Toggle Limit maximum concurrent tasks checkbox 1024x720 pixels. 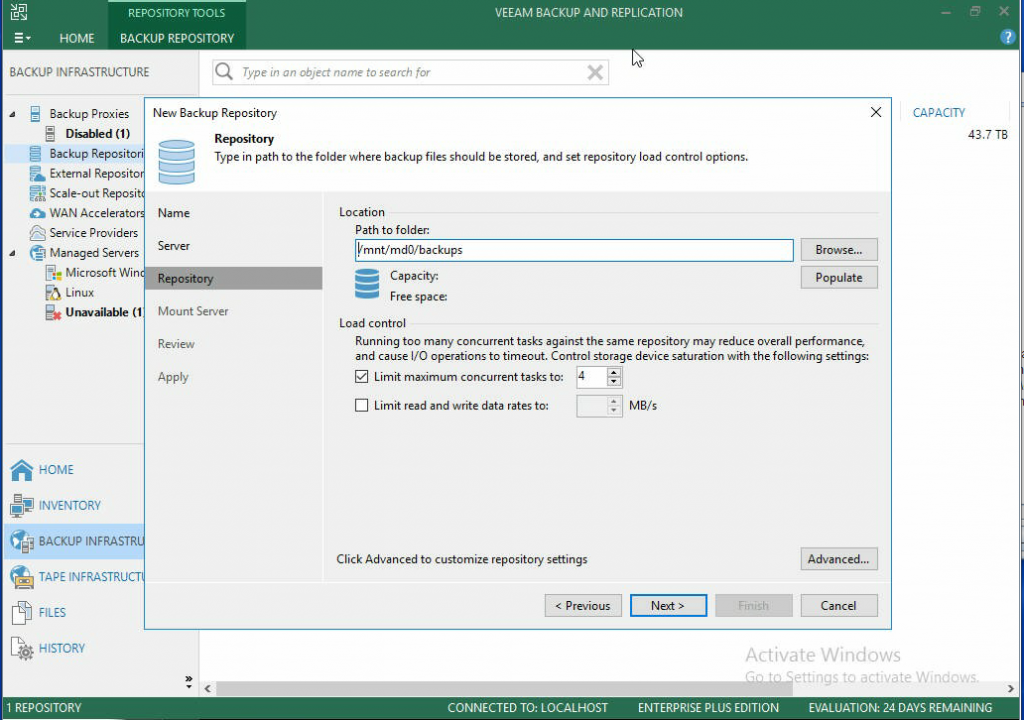[361, 376]
